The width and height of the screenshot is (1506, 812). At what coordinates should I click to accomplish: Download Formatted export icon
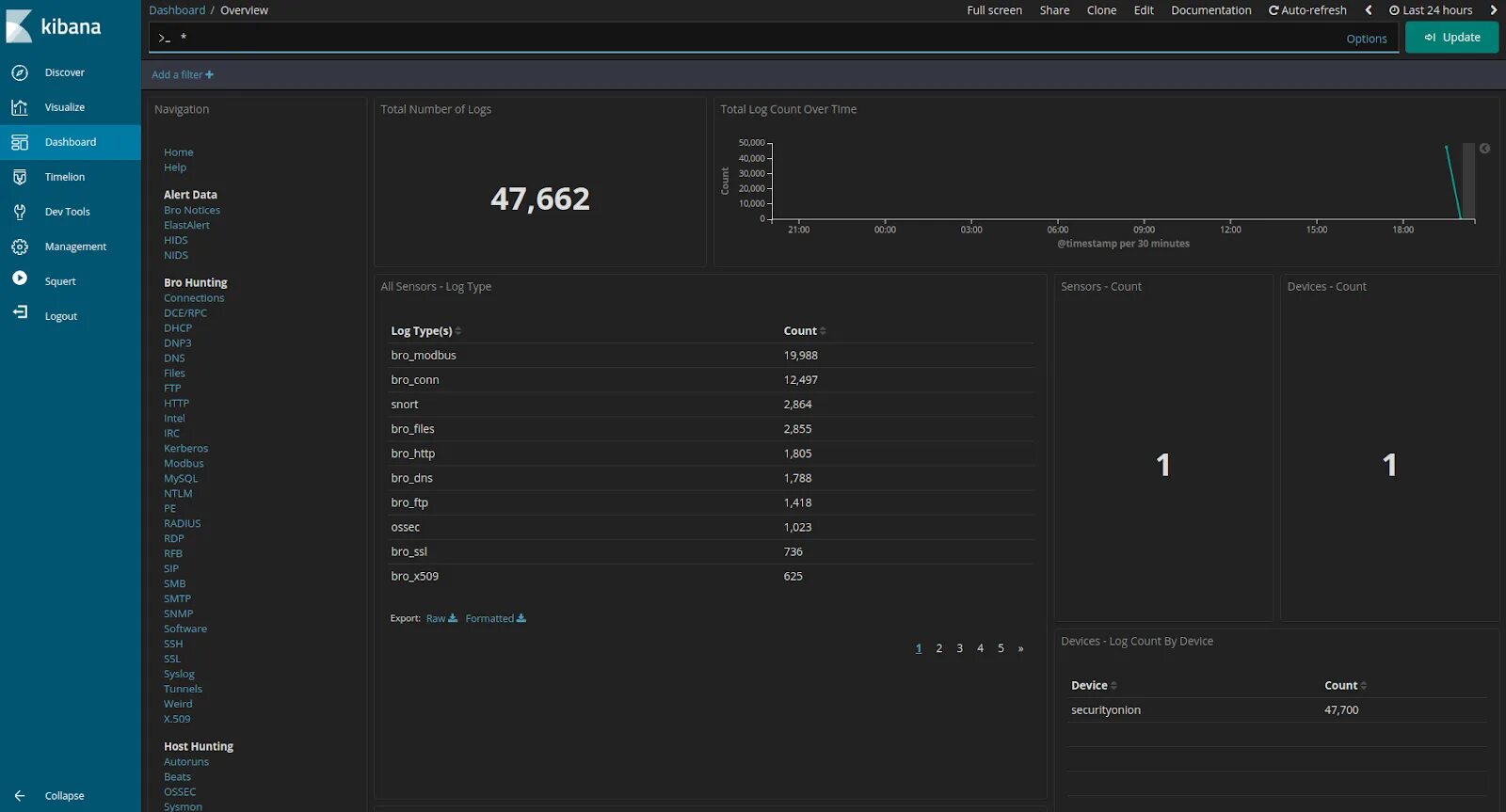pos(521,618)
